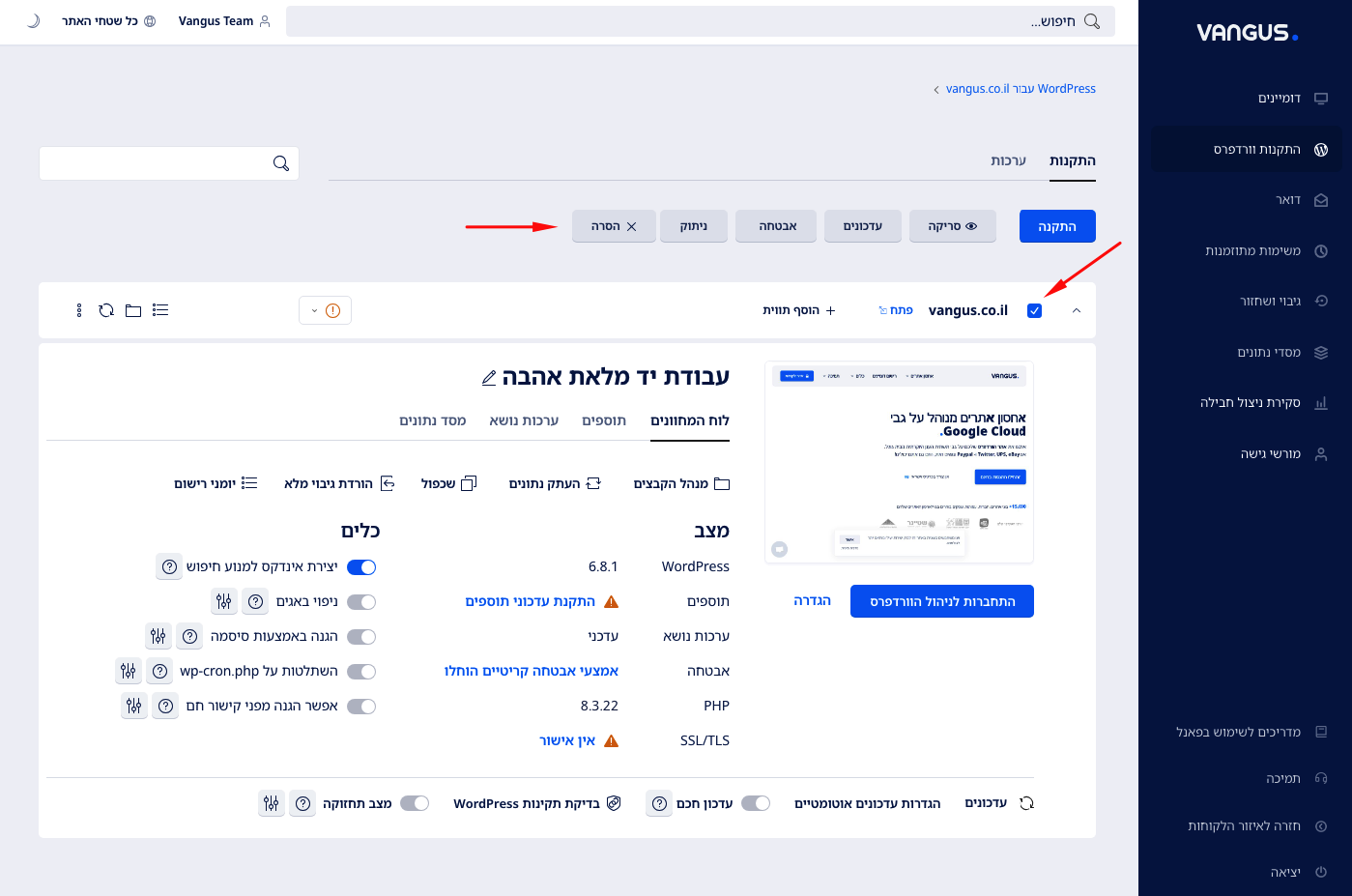Click help icon for הגנה מפני קישור חם
Viewport: 1352px width, 896px height.
tap(165, 707)
